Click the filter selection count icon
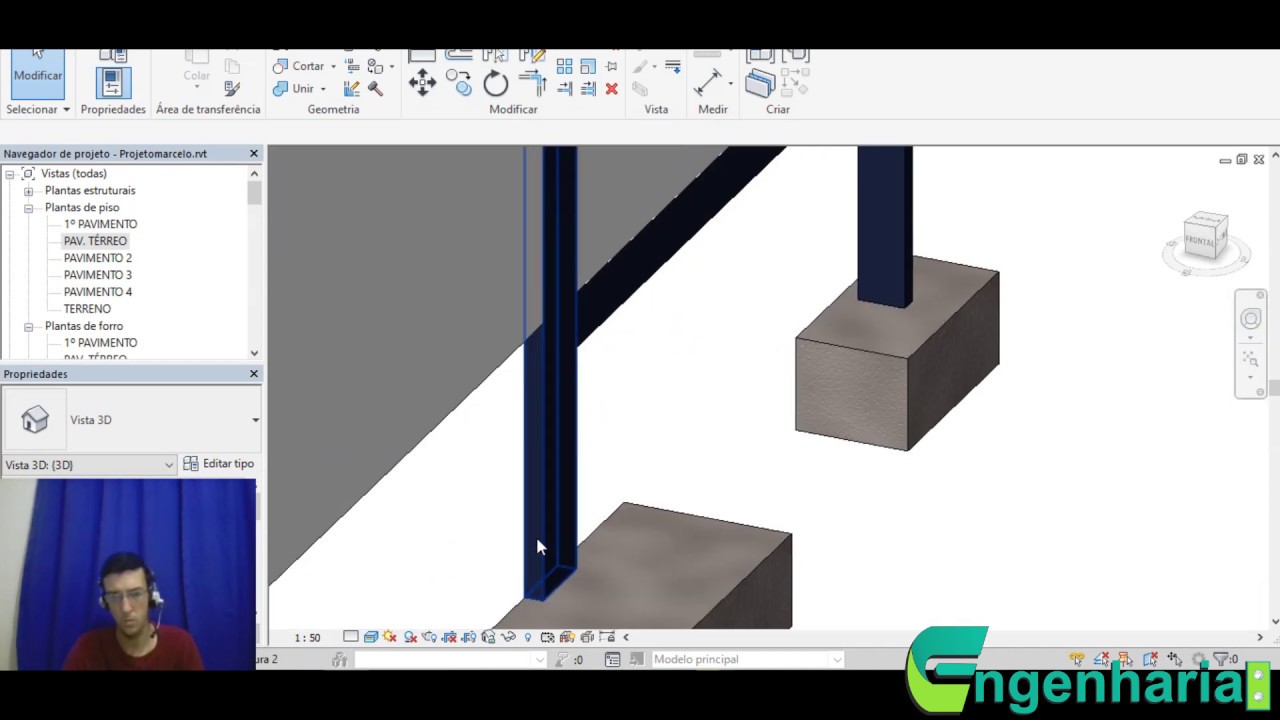Viewport: 1280px width, 720px height. click(1224, 659)
